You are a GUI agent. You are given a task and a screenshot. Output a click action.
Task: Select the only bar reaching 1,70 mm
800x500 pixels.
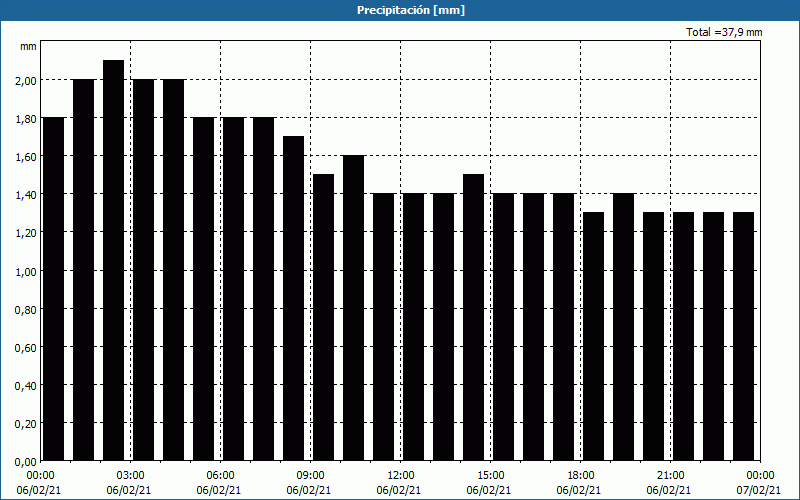click(293, 298)
